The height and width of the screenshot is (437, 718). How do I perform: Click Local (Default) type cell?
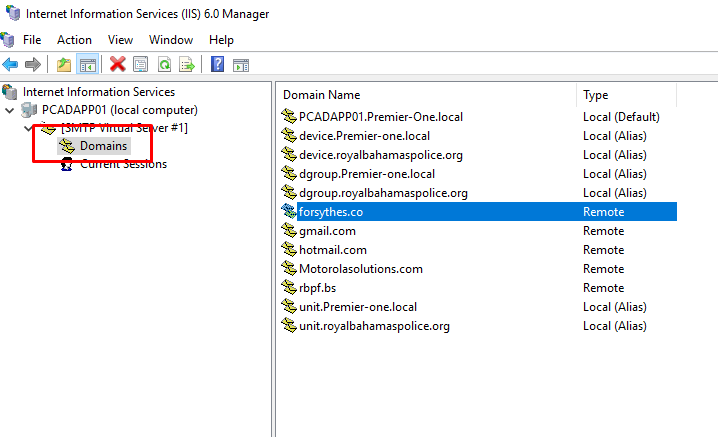621,117
